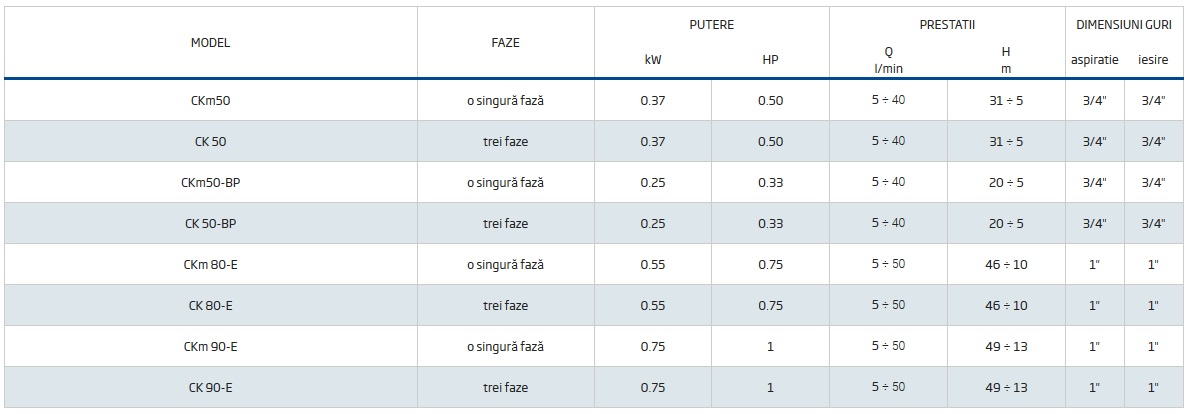Click the aspiratie subheader
This screenshot has width=1190, height=414.
[x=1095, y=60]
